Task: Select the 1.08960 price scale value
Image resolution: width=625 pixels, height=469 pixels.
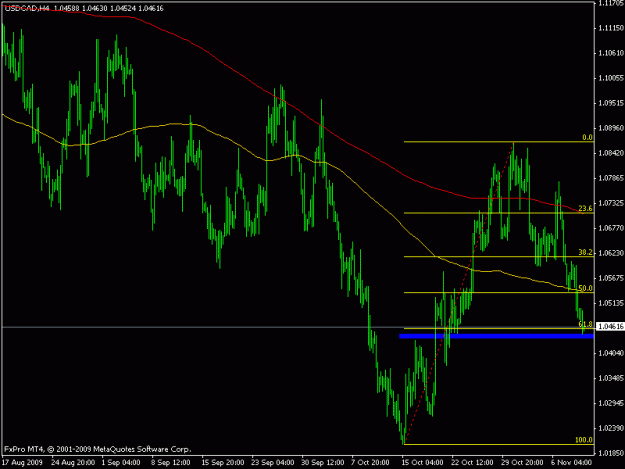Action: coord(611,128)
